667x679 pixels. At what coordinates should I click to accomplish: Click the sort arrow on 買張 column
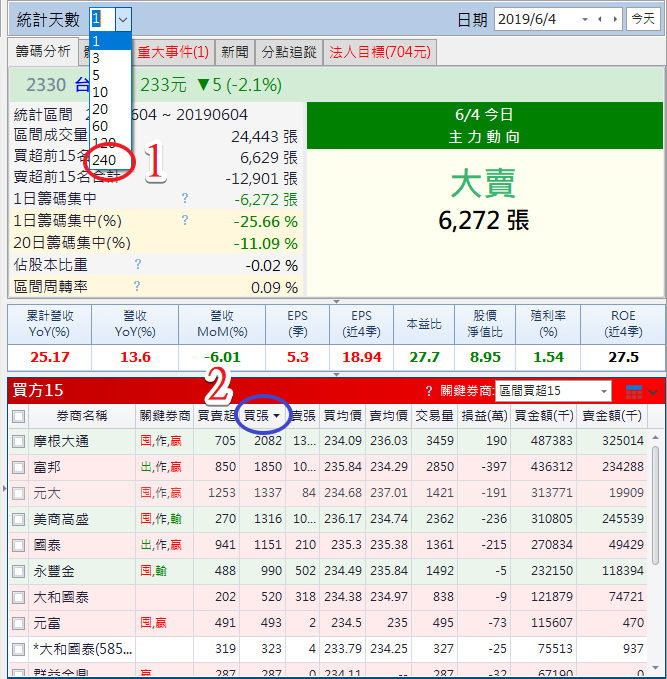tap(276, 415)
